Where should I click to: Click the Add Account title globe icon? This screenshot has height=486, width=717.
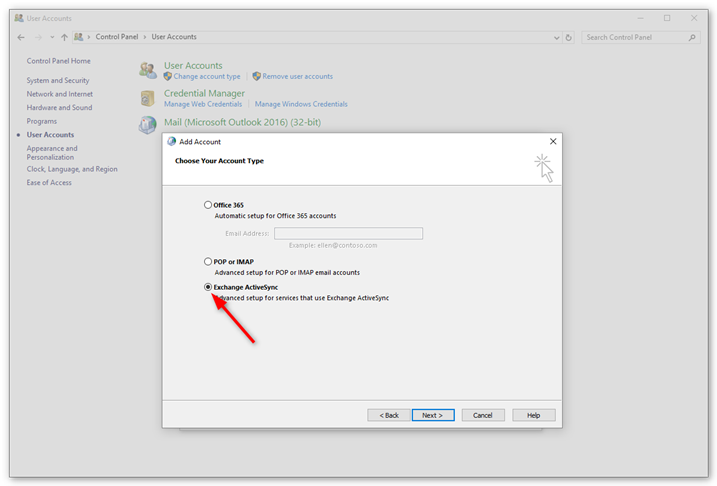pyautogui.click(x=171, y=141)
